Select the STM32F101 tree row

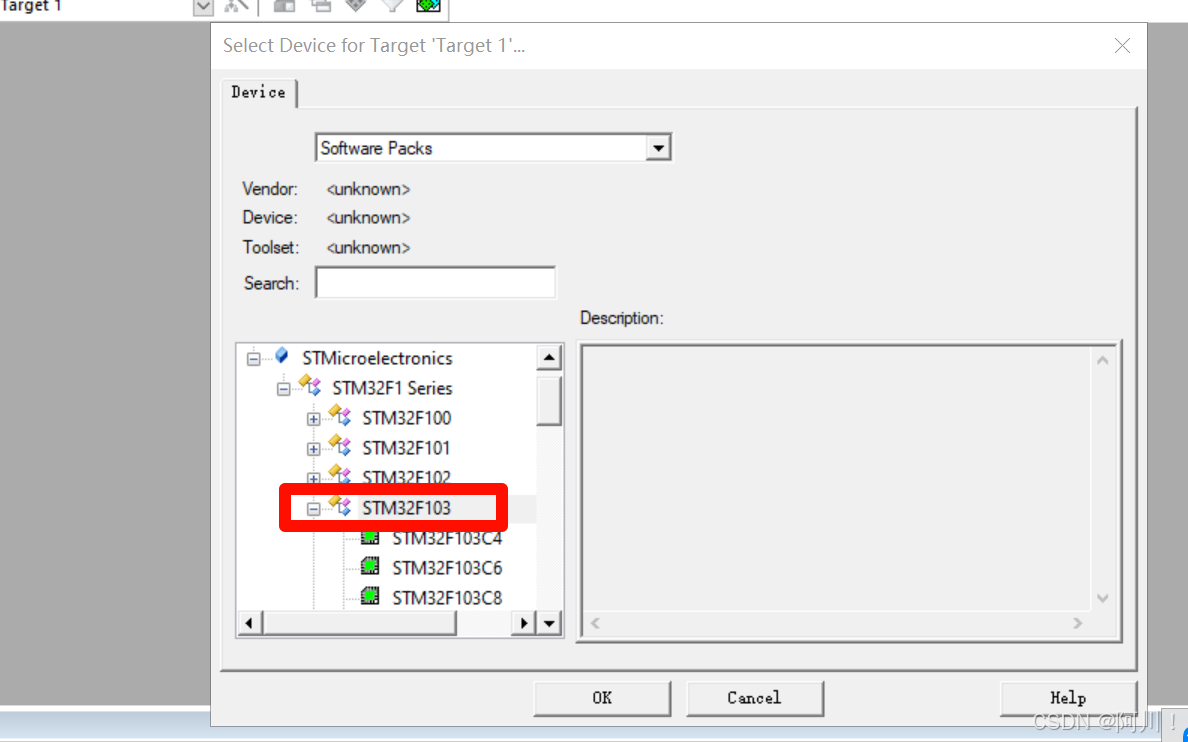(x=406, y=448)
